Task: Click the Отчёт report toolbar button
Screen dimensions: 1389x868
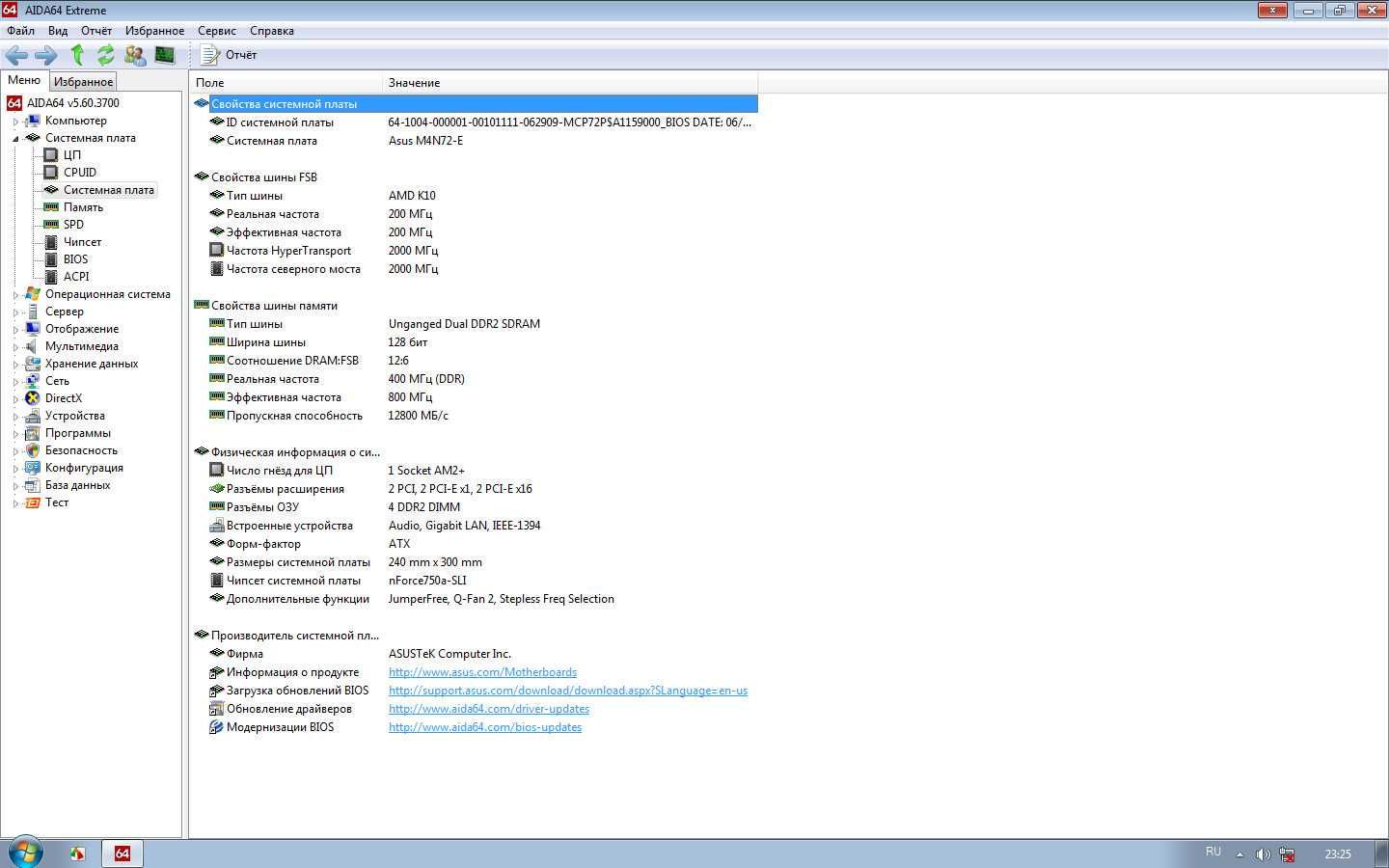Action: click(230, 55)
